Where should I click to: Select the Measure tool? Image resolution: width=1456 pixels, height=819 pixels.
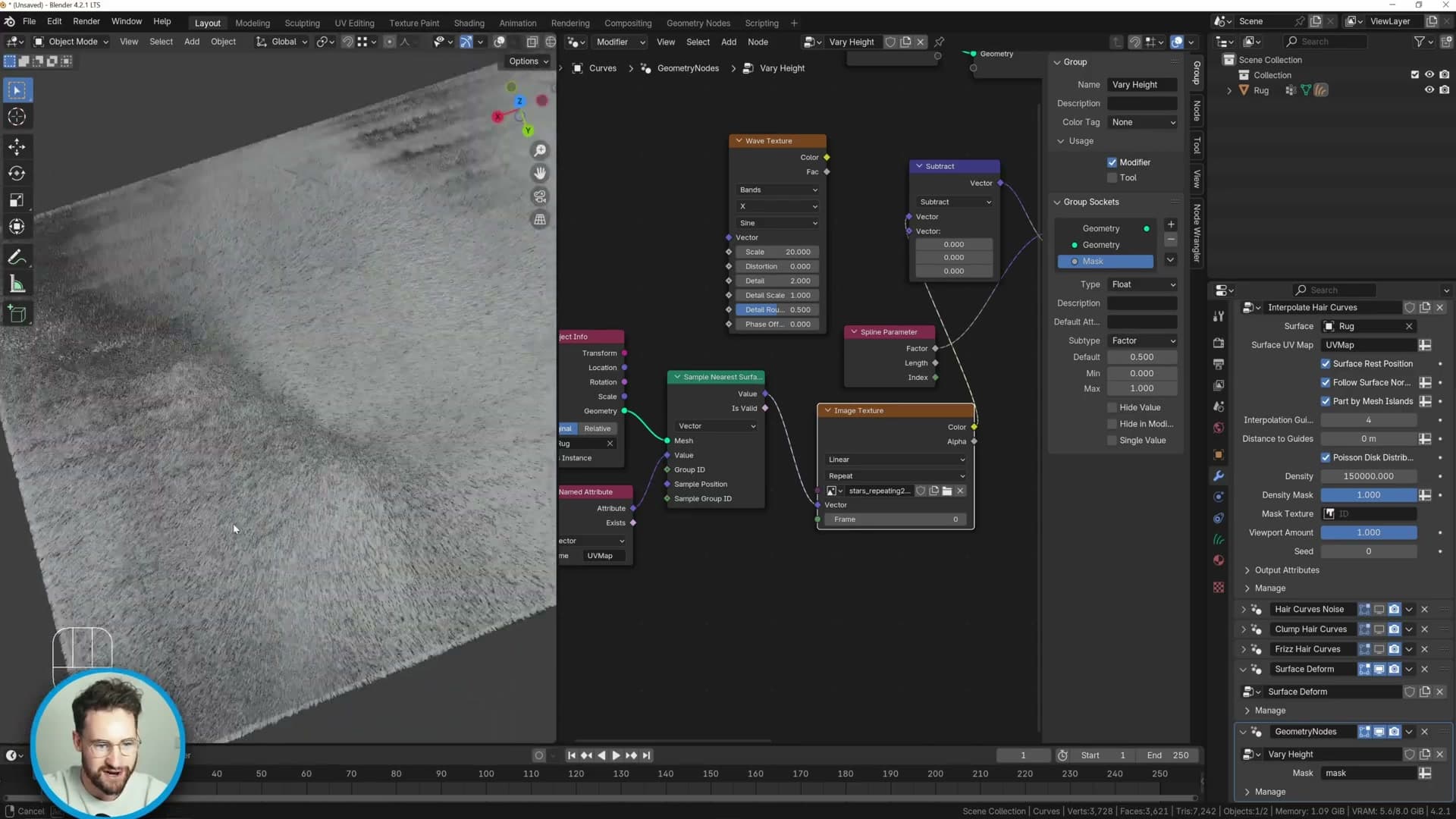pyautogui.click(x=17, y=284)
